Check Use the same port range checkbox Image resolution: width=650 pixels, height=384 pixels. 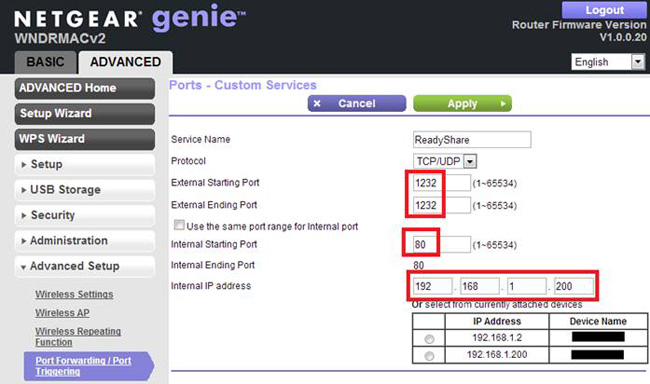[179, 225]
